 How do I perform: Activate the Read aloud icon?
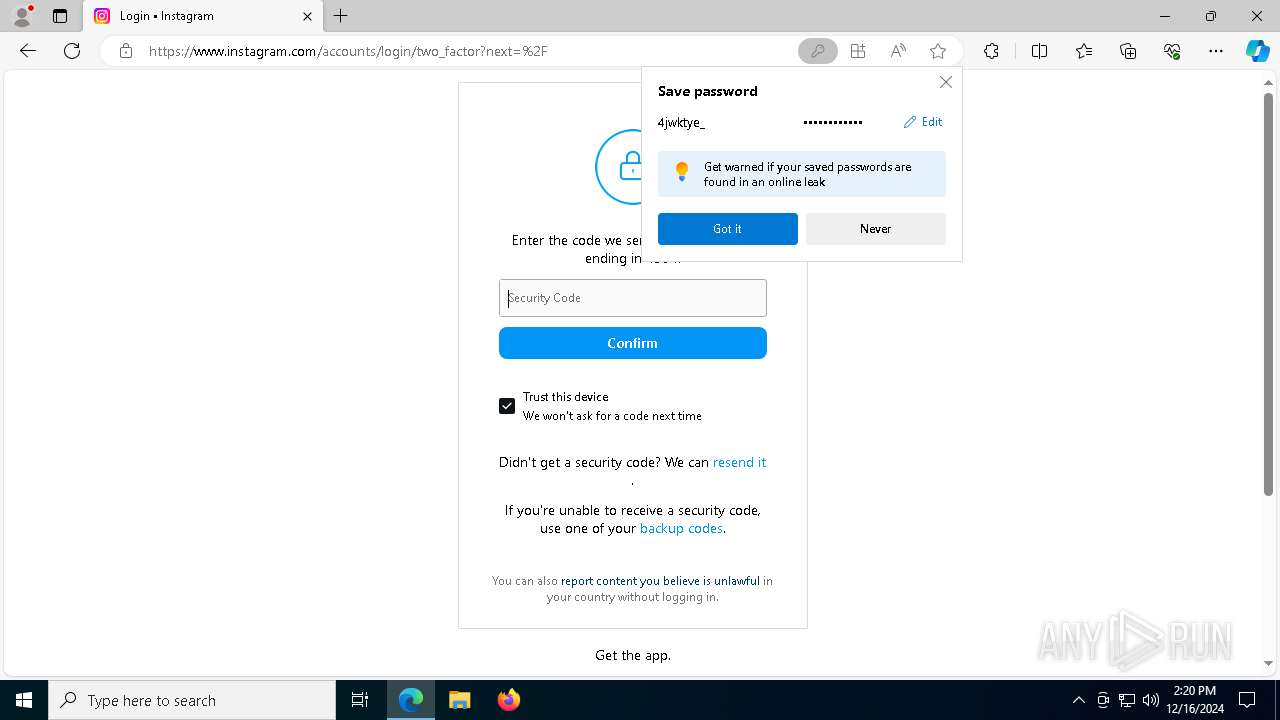898,51
